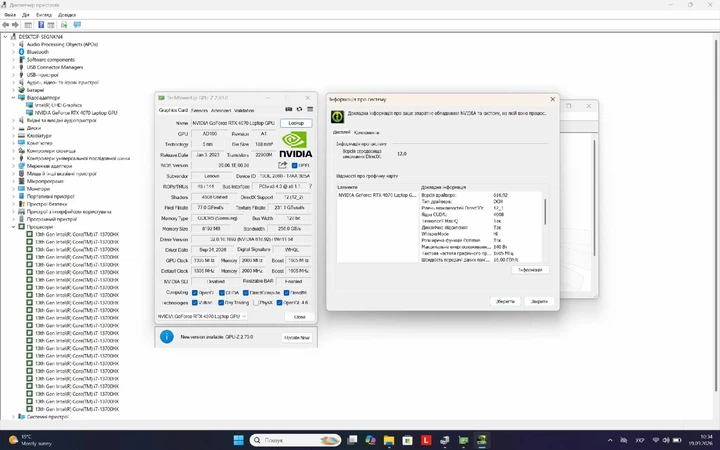The height and width of the screenshot is (450, 720).
Task: Expand the Audio Processing Objects (APOs) category
Action: (x=13, y=45)
